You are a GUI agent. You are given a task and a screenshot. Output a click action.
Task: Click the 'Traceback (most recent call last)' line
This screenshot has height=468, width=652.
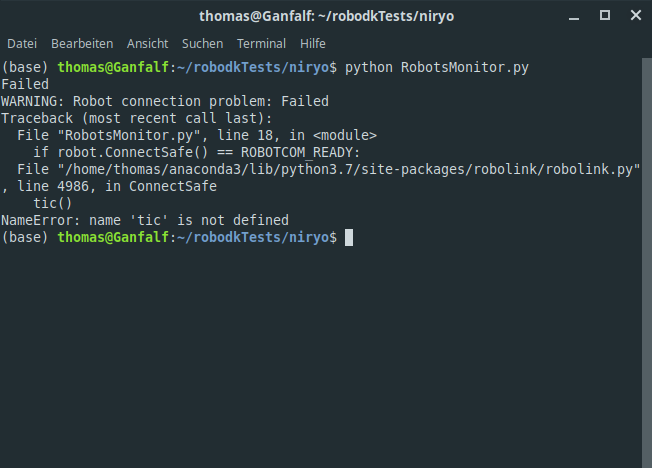click(136, 118)
